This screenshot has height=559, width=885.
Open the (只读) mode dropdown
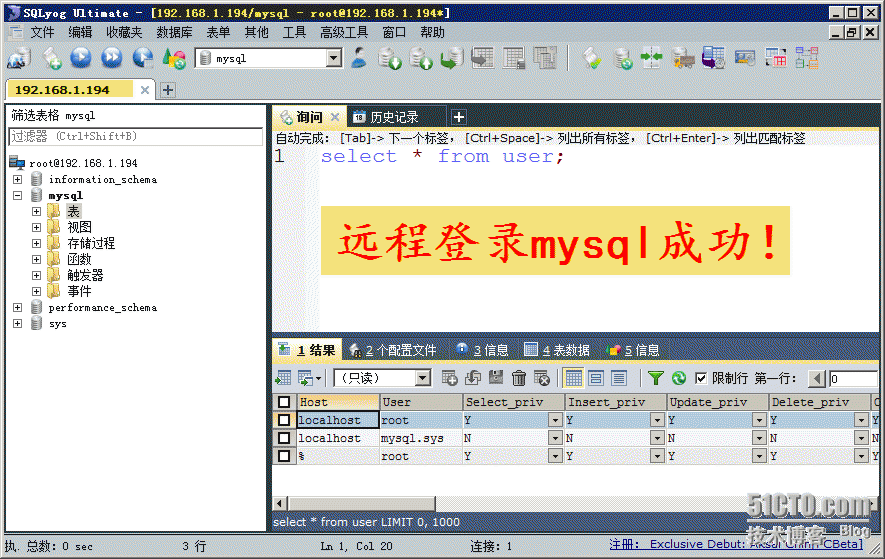click(x=423, y=378)
